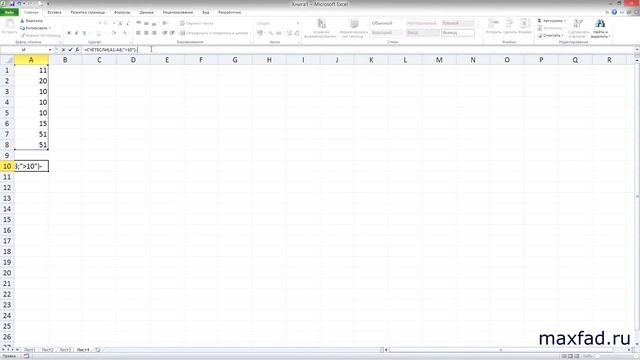Screen dimensions: 640x360
Task: Toggle Wrap Text (Перенос текста)
Action: pyautogui.click(x=197, y=23)
